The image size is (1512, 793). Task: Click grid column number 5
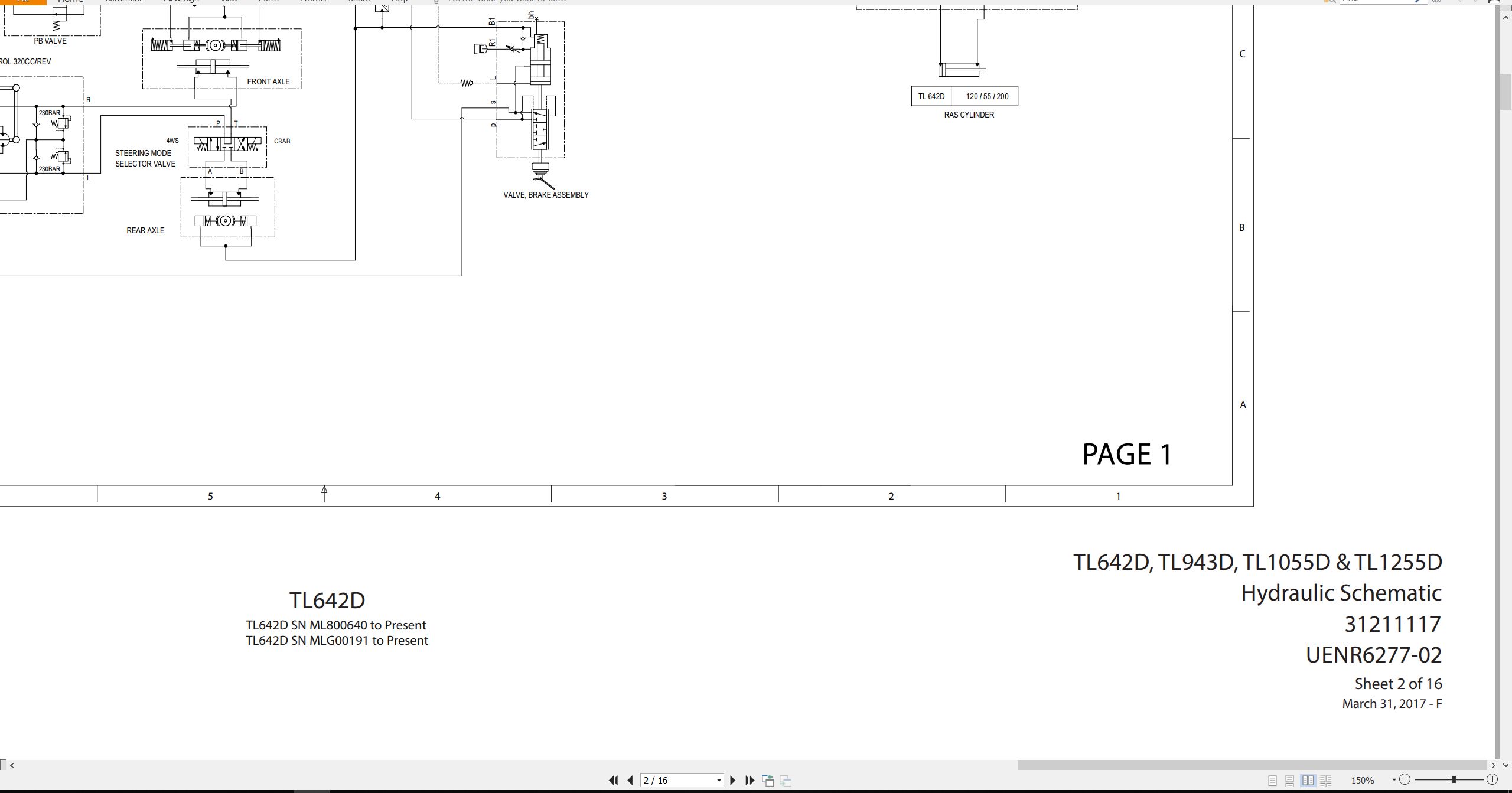coord(210,496)
